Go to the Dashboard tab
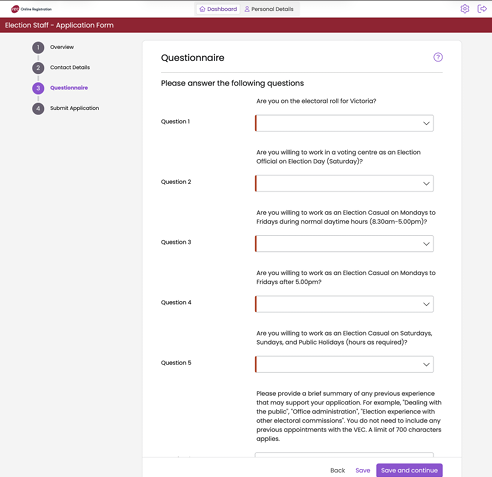 click(218, 9)
